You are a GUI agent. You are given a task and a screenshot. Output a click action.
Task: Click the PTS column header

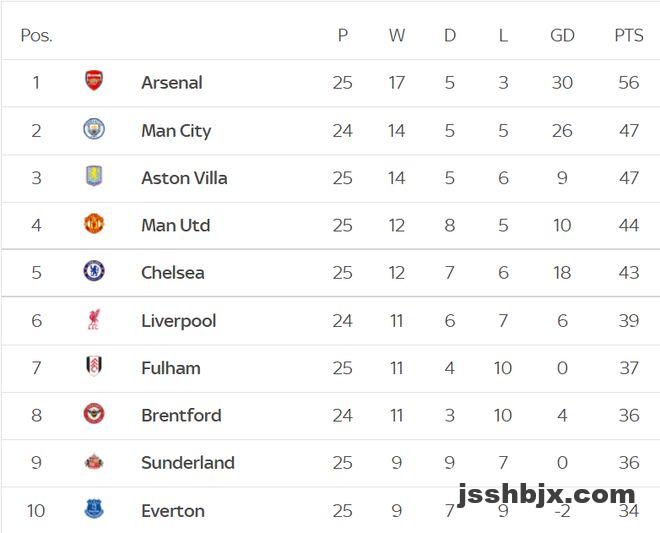629,36
